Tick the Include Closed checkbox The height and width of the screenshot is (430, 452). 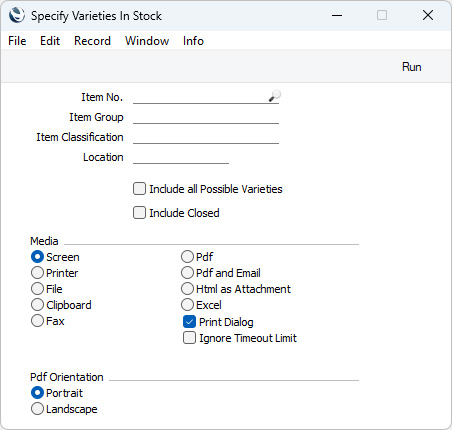pos(139,213)
